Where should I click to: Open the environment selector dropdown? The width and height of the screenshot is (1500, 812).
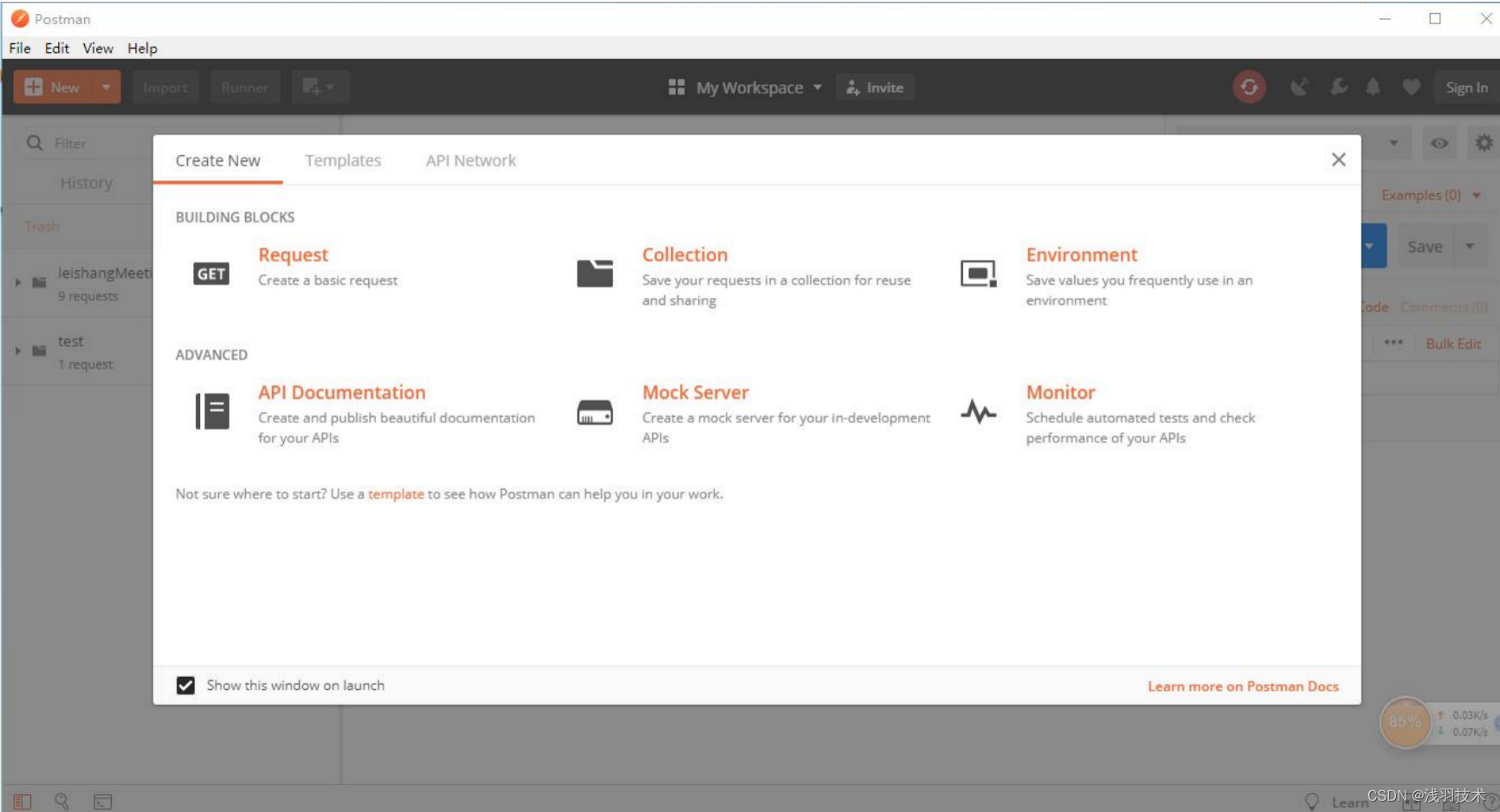tap(1393, 144)
